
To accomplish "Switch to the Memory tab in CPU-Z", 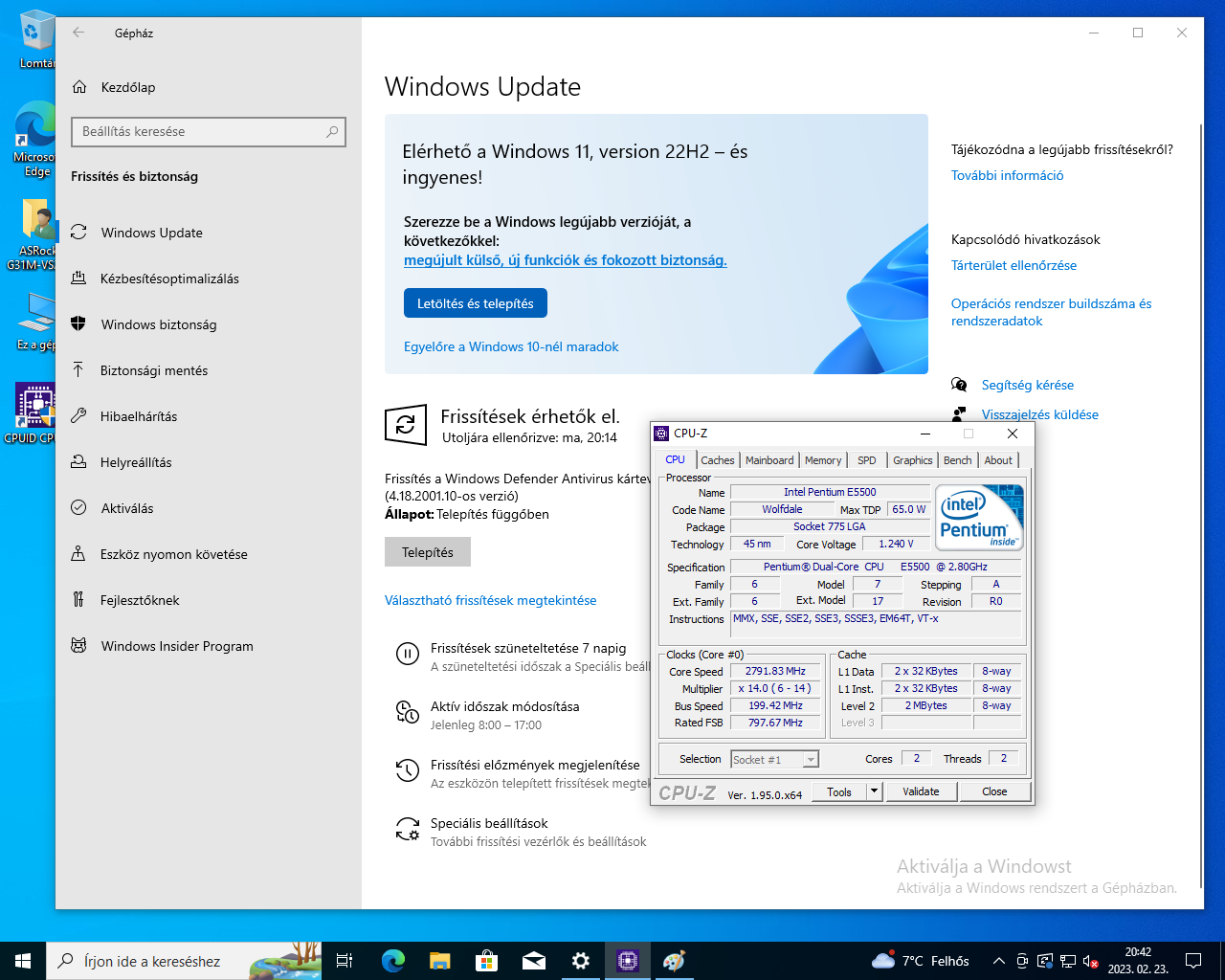I will point(823,460).
